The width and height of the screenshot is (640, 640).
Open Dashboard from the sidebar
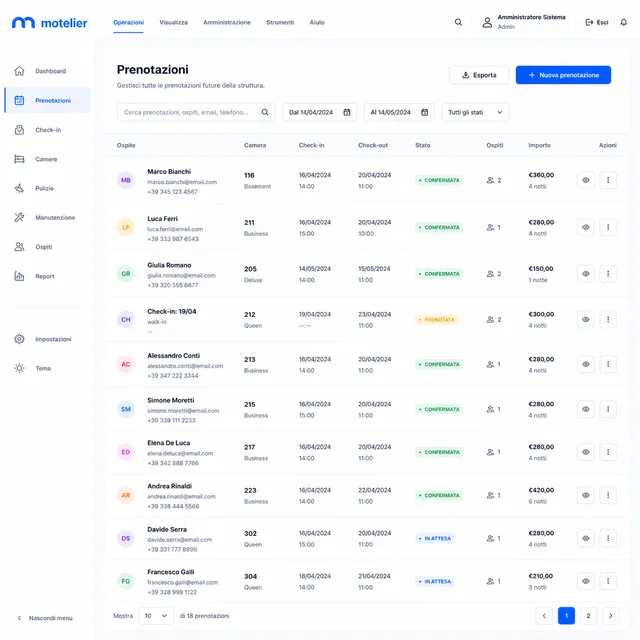tap(47, 71)
